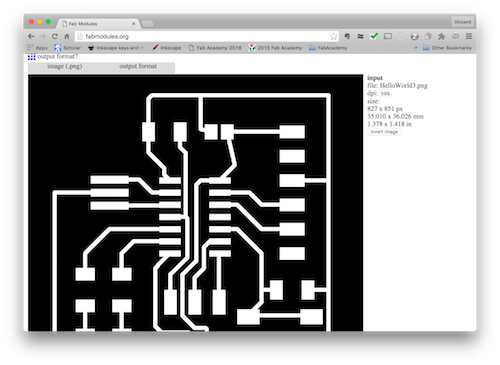This screenshot has width=500, height=365.
Task: Click the Fab Modules colored dots logo
Action: pos(32,57)
